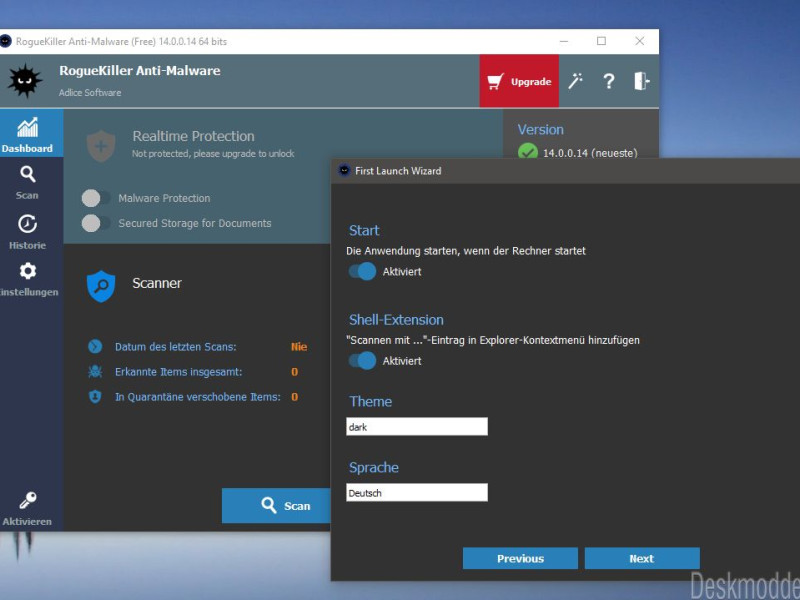The image size is (800, 600).
Task: Click the red Upgrade cart button
Action: tap(519, 81)
